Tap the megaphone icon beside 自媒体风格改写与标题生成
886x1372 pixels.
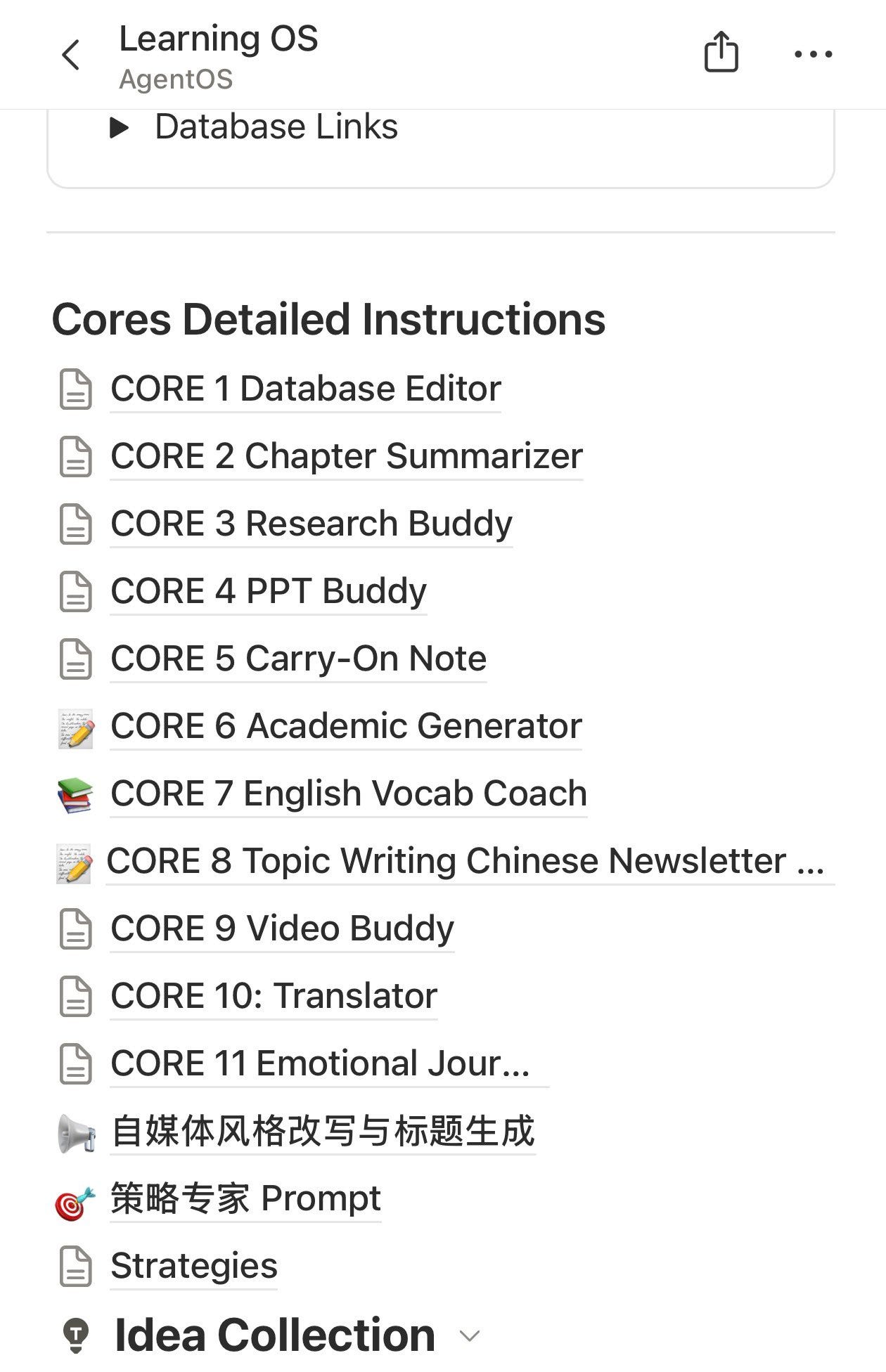point(76,1133)
